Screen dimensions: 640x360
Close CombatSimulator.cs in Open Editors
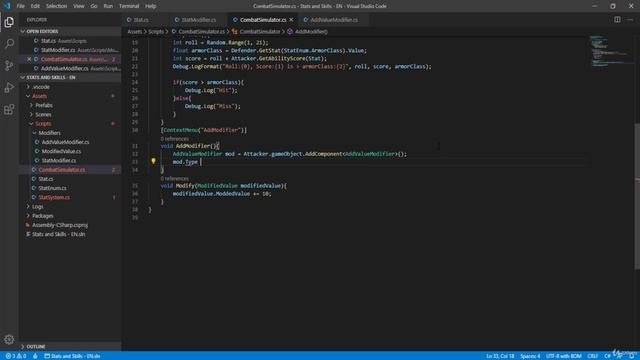[29, 59]
